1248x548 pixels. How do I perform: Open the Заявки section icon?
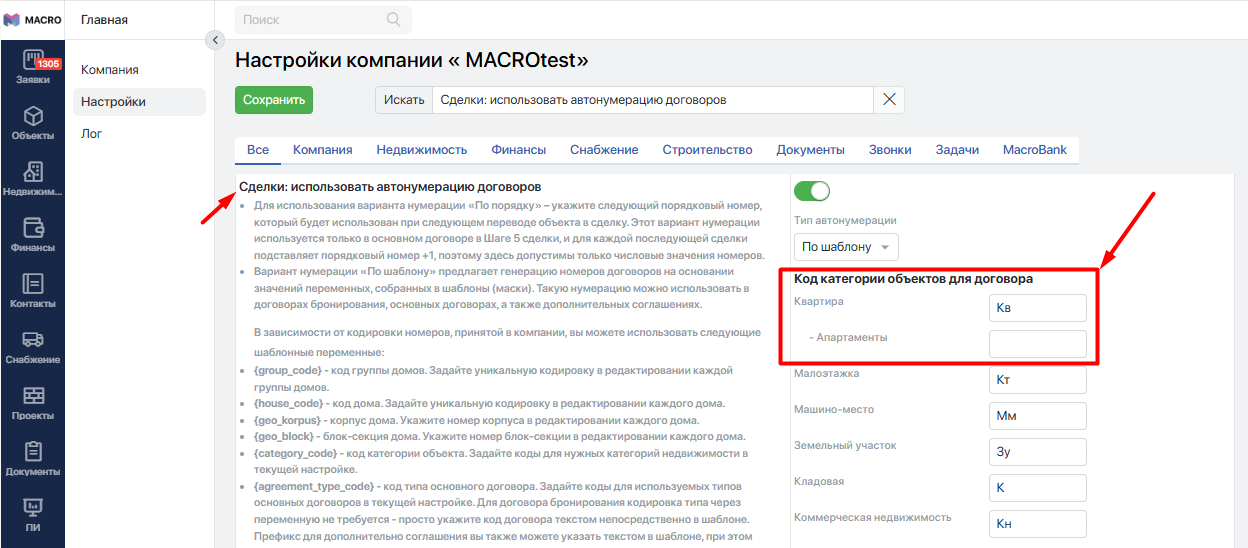click(33, 60)
